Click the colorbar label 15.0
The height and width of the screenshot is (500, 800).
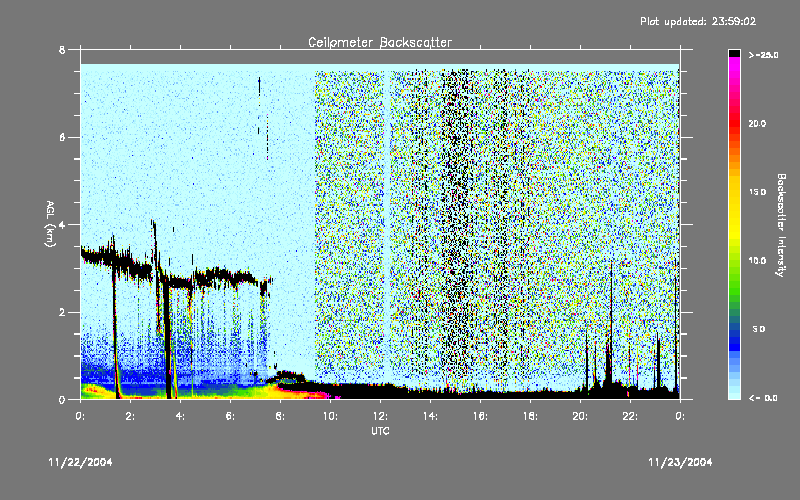tap(757, 192)
